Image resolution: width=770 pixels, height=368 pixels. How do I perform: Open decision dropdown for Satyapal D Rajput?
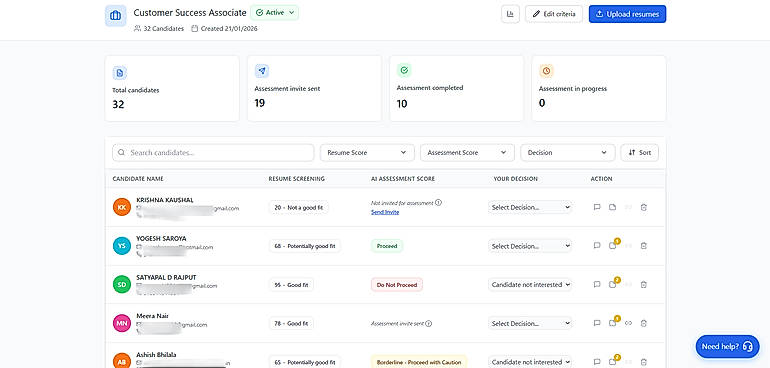(530, 284)
